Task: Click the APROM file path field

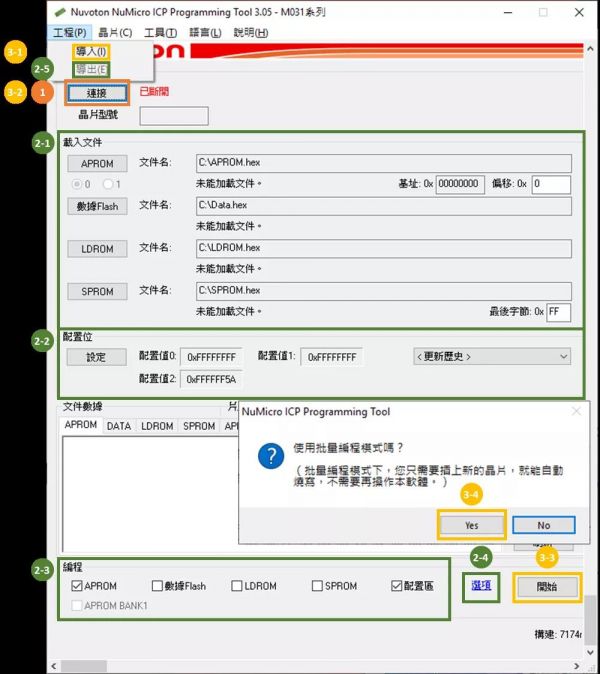Action: coord(383,163)
